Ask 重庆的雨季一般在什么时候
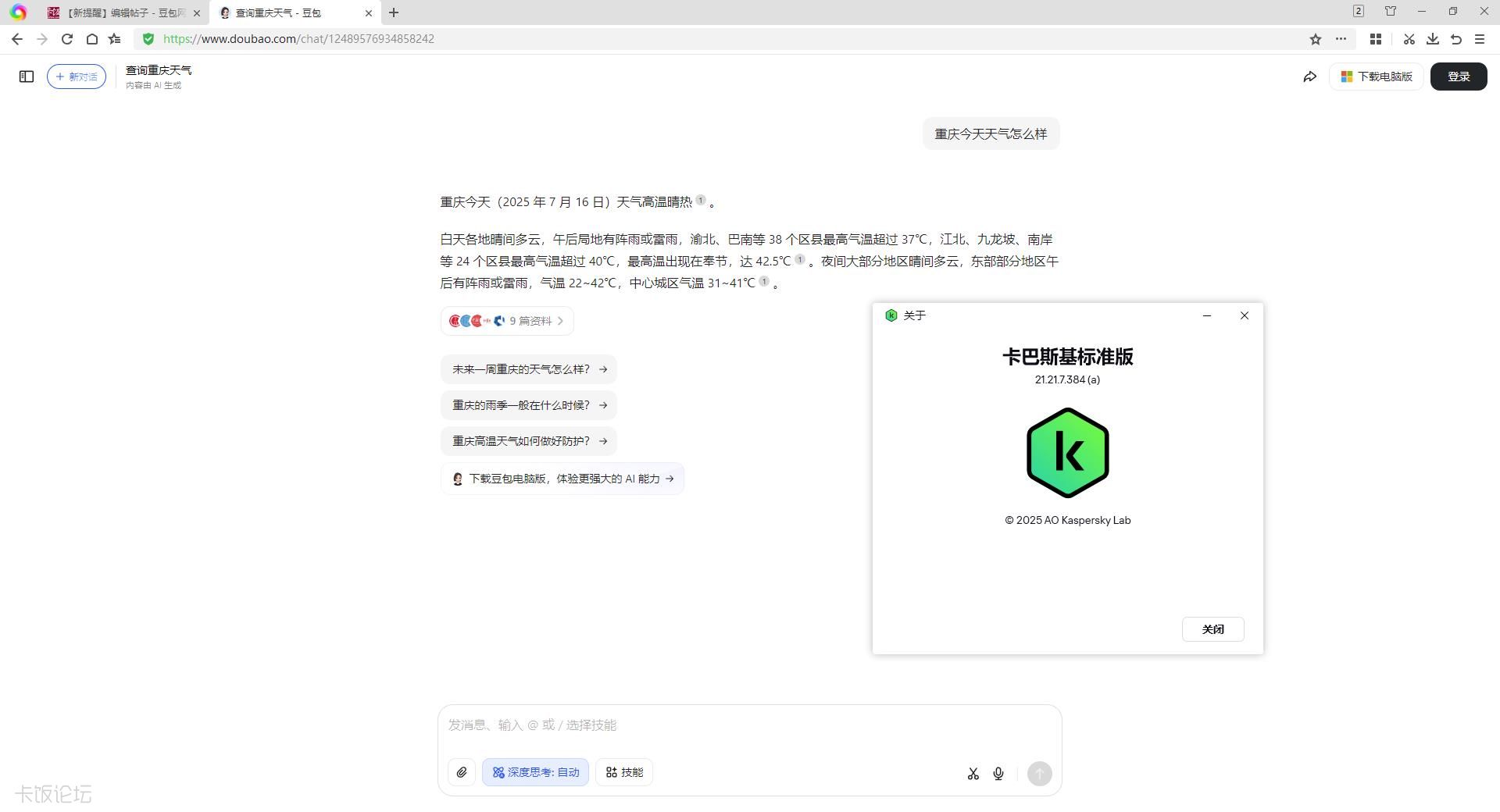 pos(529,405)
